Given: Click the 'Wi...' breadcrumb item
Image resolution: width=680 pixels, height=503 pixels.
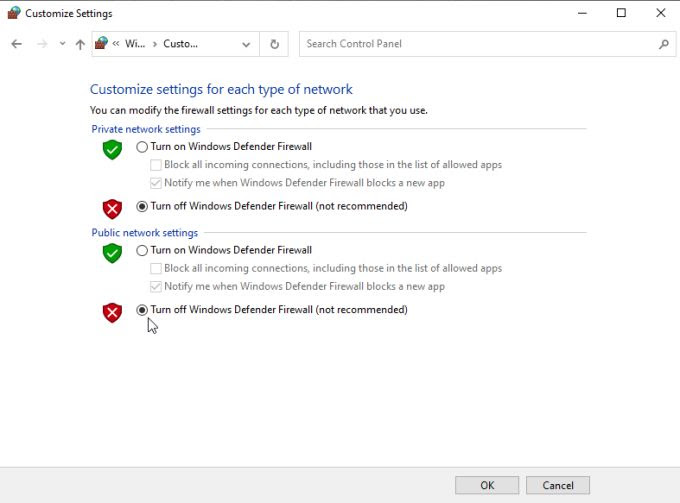Looking at the screenshot, I should coord(135,44).
